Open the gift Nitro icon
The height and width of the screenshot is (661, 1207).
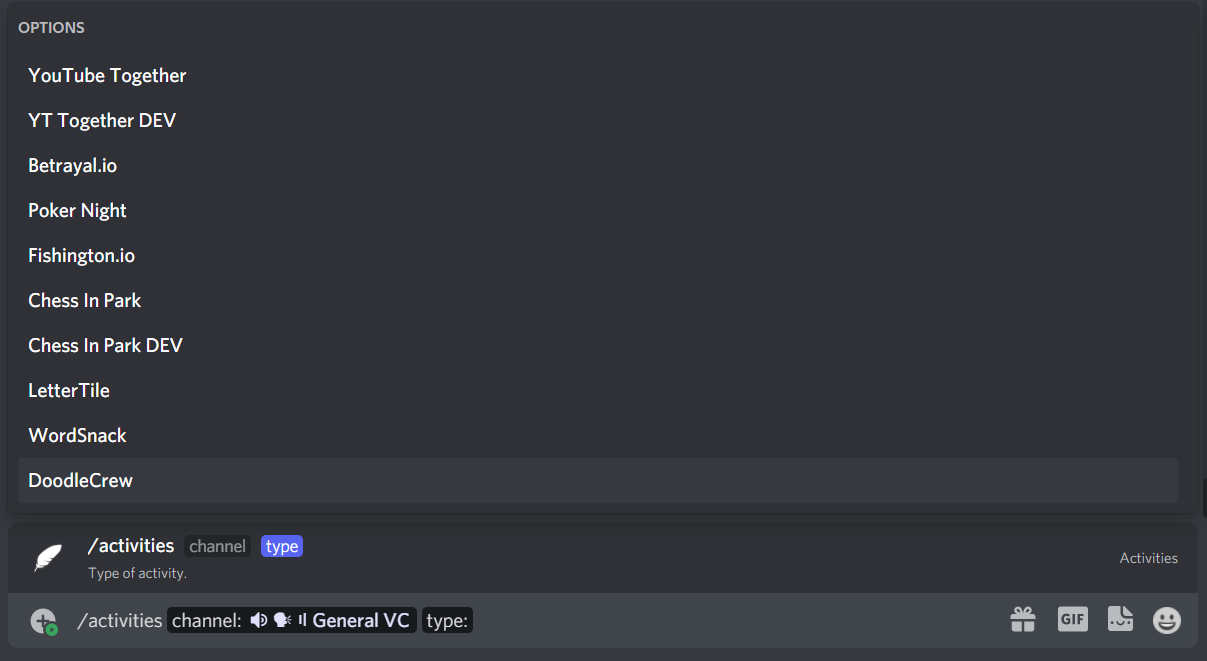(1023, 620)
